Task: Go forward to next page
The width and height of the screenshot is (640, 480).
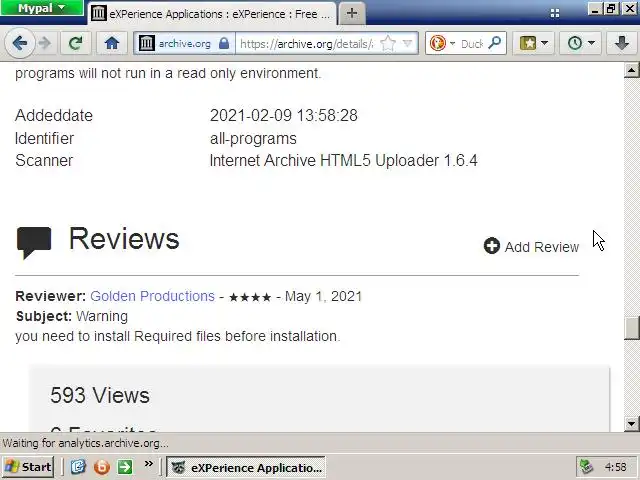Action: point(44,43)
